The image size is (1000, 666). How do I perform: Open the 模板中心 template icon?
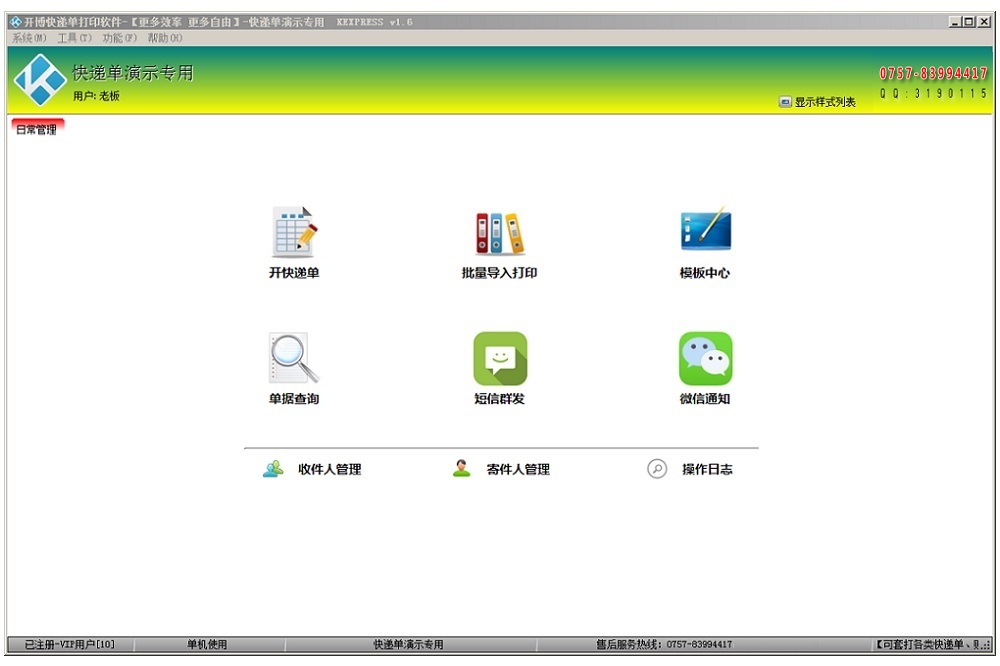click(705, 229)
